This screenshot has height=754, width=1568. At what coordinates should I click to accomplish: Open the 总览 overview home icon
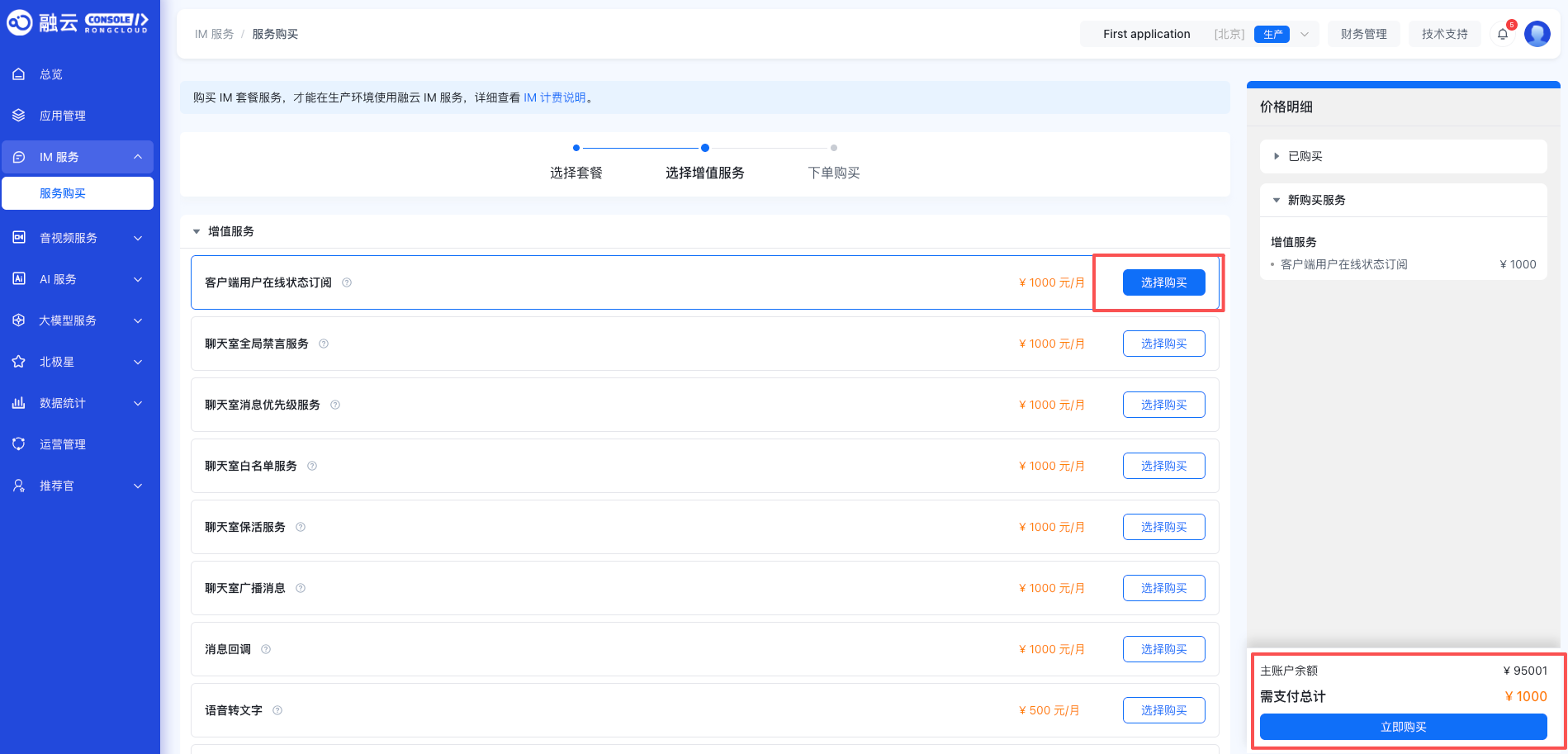[19, 74]
